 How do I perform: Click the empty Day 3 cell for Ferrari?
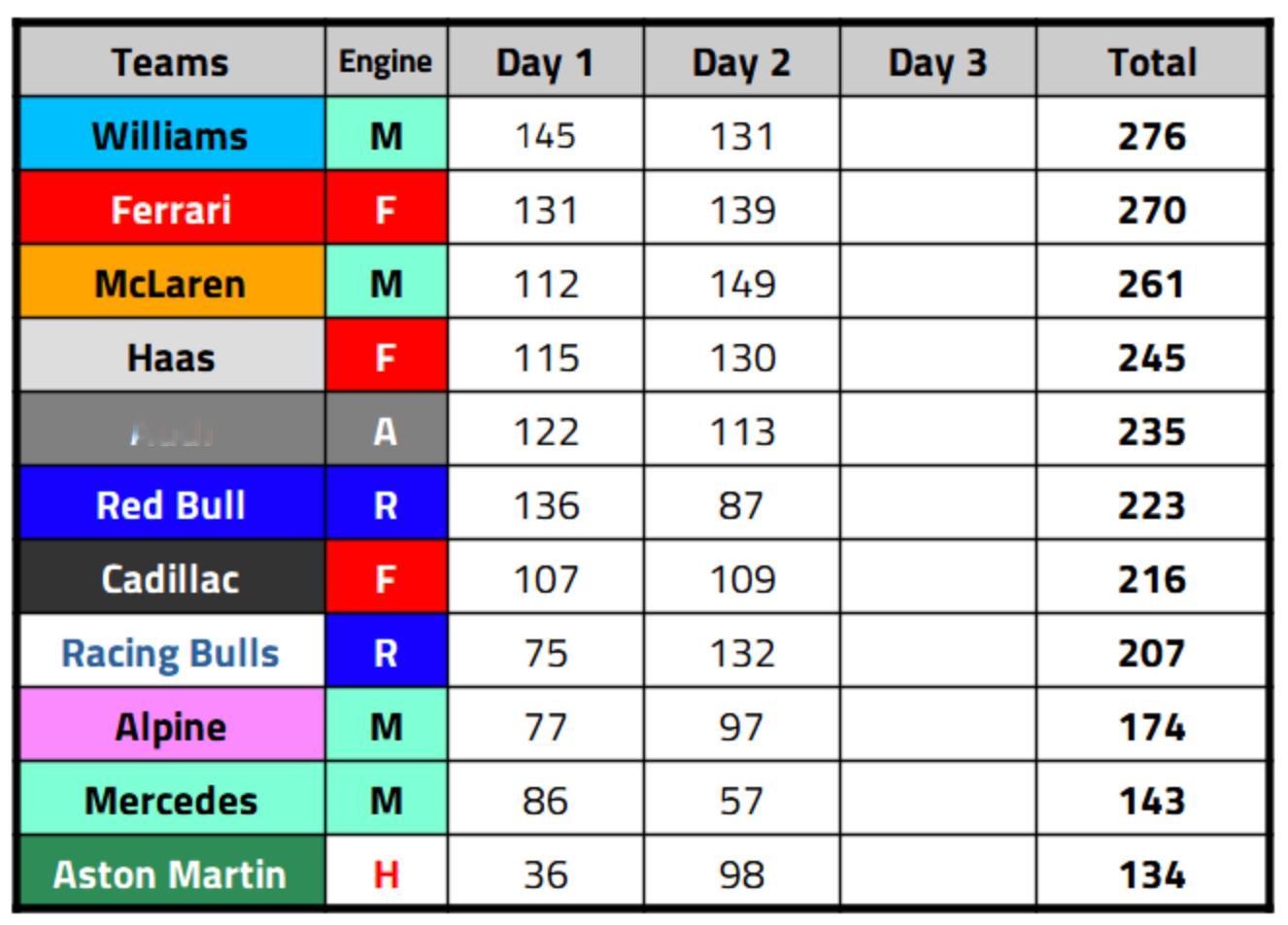pos(937,209)
